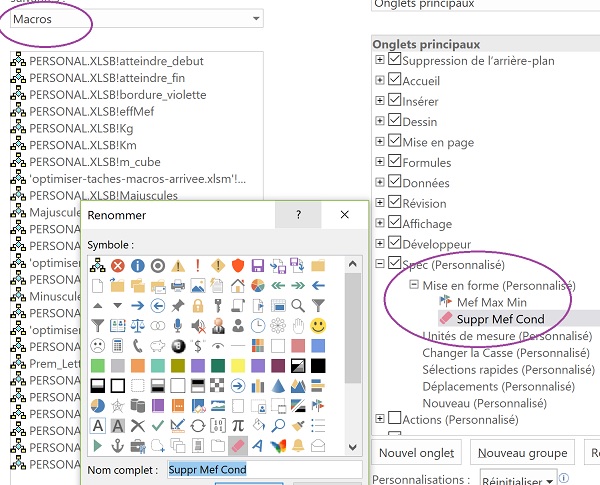Image resolution: width=600 pixels, height=485 pixels.
Task: Choose the yellow bell symbol
Action: click(x=298, y=446)
